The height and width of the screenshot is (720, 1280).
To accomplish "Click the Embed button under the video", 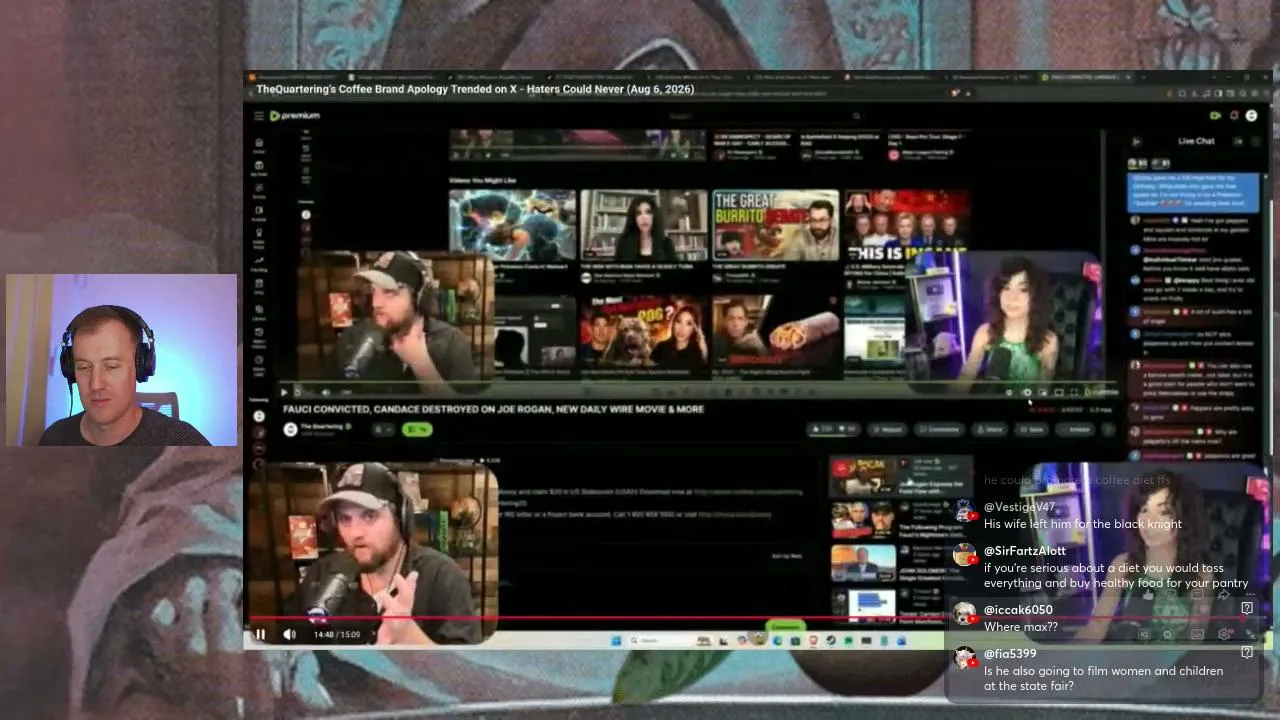I will pos(1076,429).
